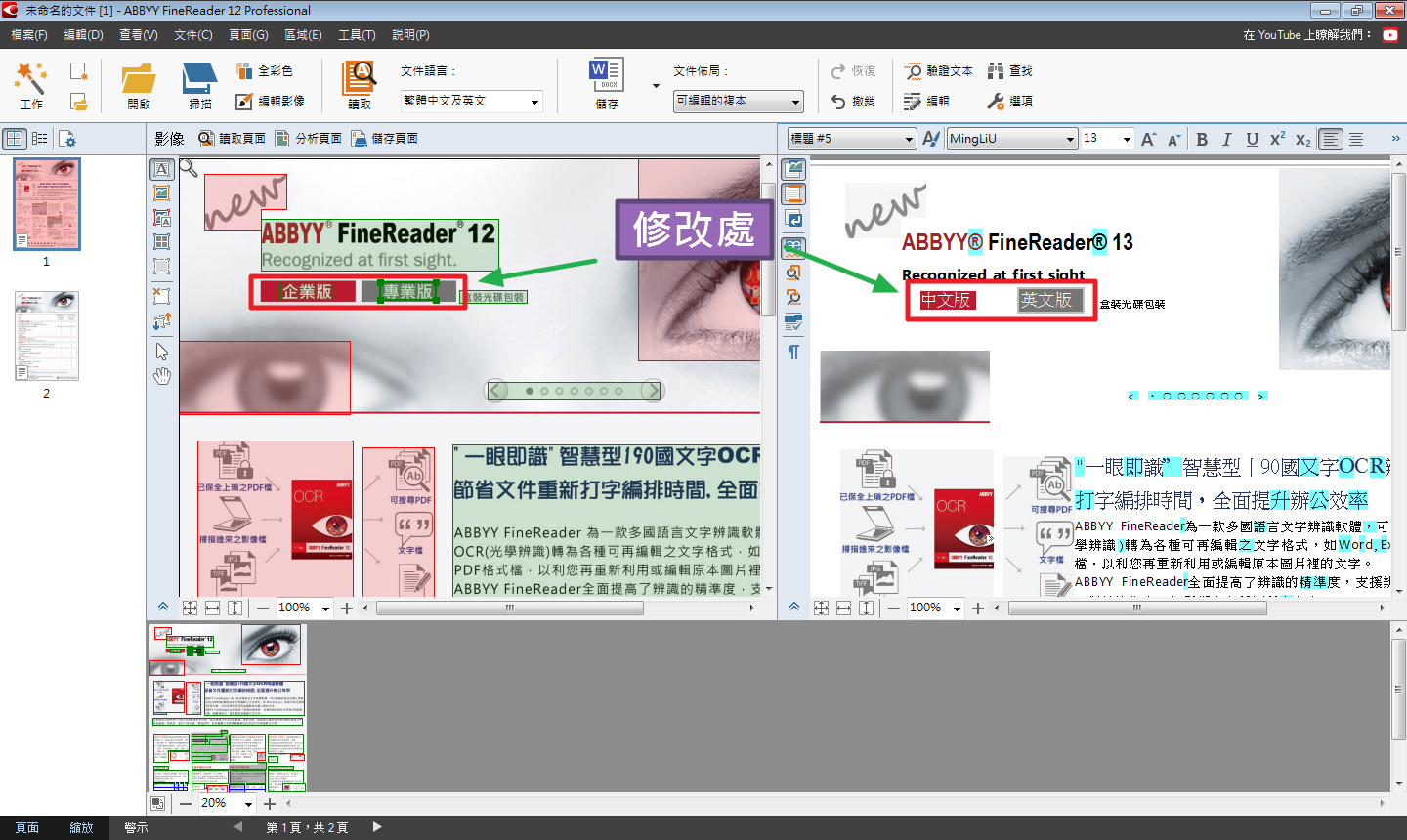This screenshot has height=840, width=1407.
Task: Activate the hand pan tool
Action: [x=162, y=376]
